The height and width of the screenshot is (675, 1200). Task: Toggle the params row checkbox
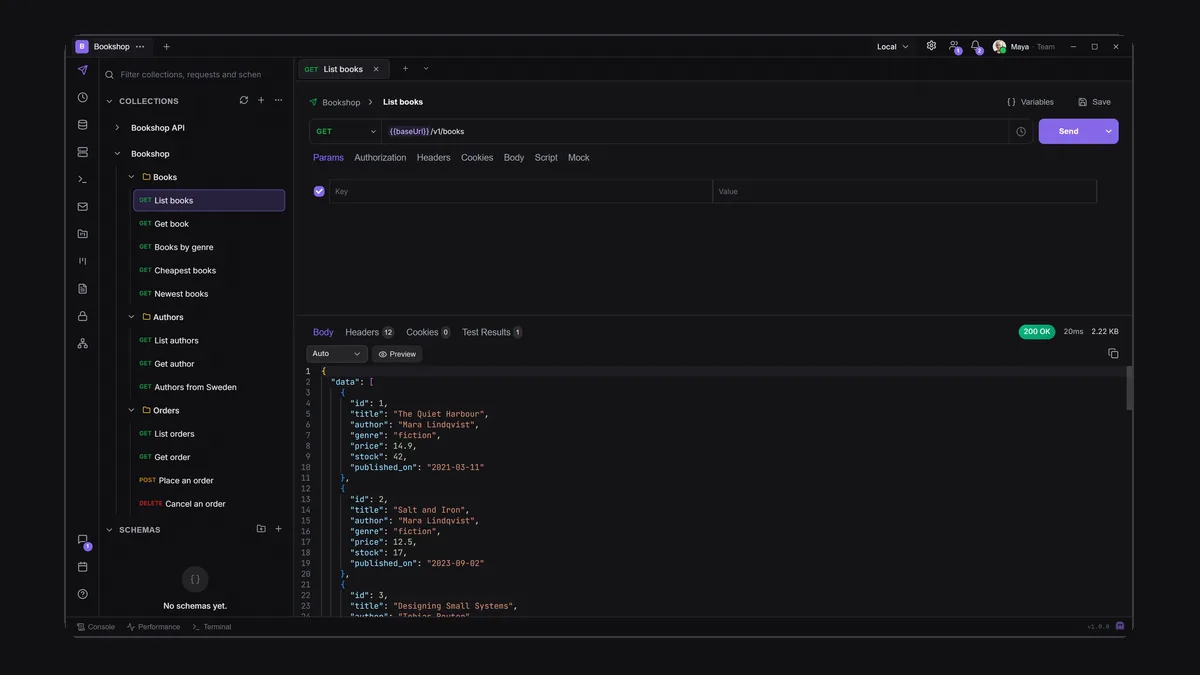[x=319, y=191]
